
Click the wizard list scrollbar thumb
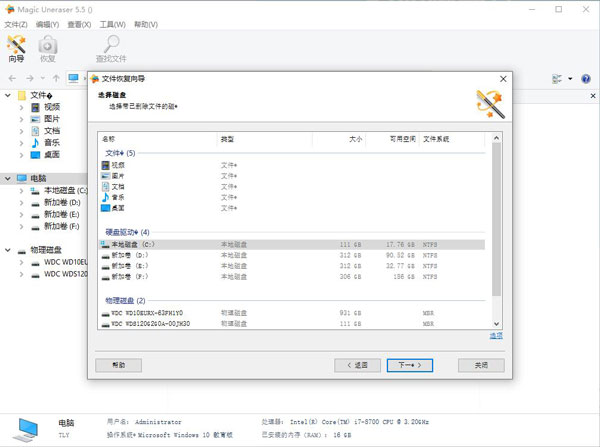496,219
